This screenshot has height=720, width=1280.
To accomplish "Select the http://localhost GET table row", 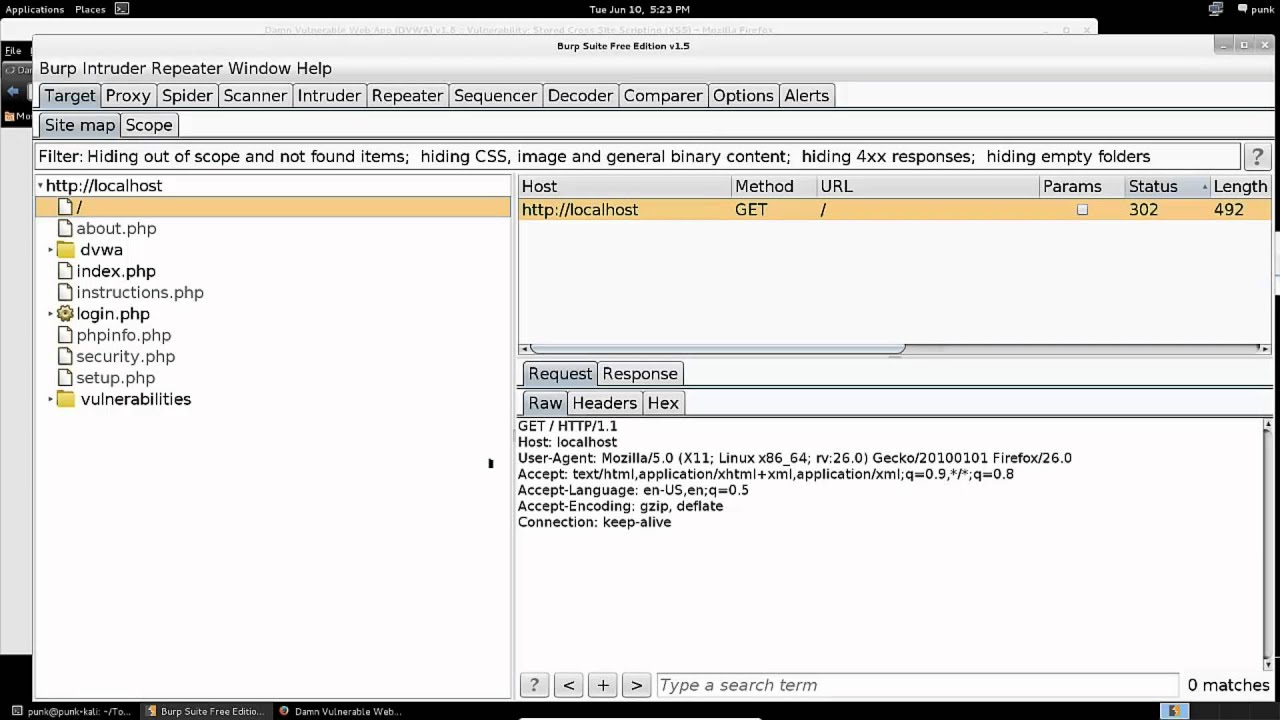I will 895,210.
